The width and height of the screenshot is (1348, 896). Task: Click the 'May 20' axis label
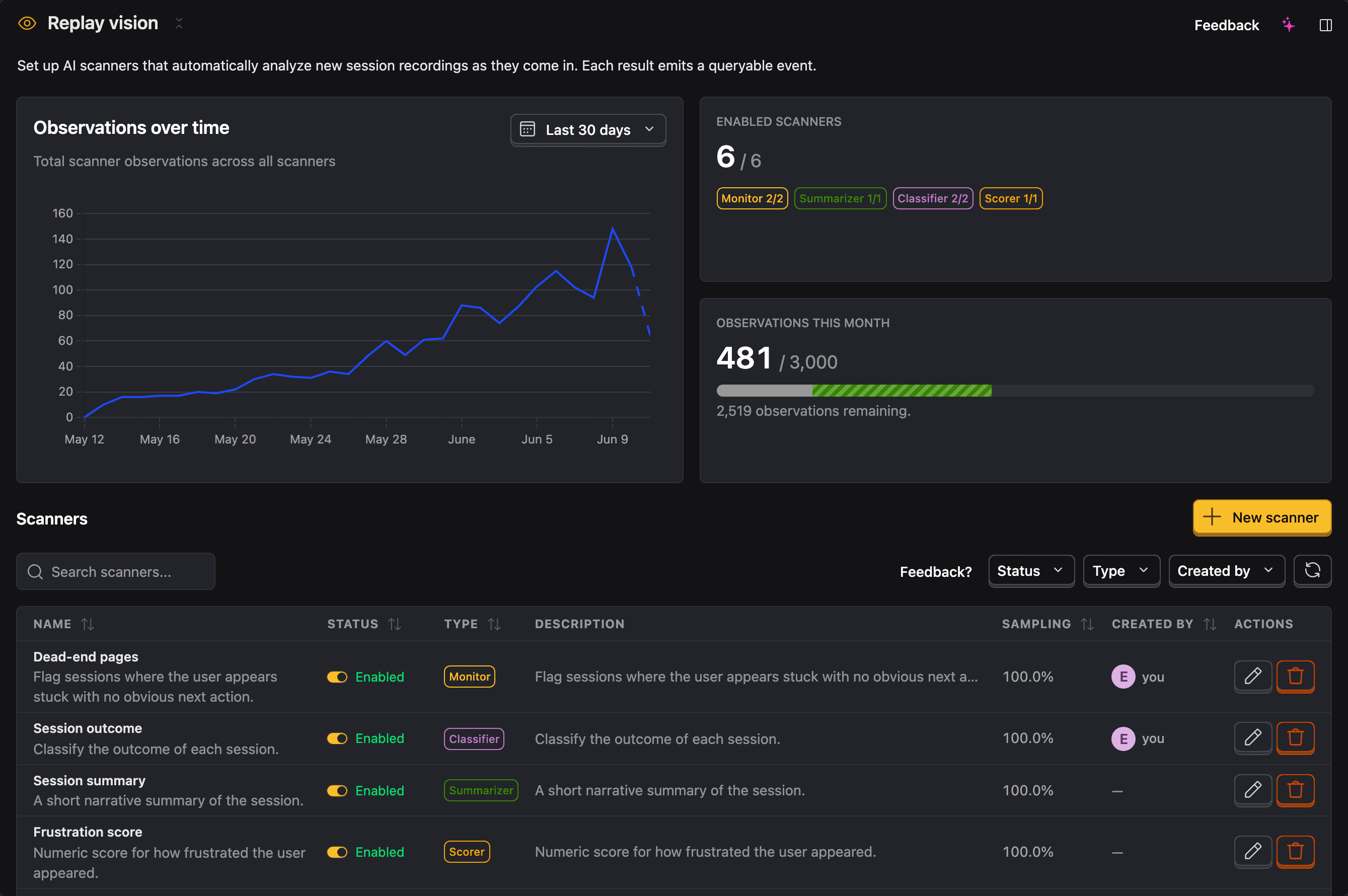pyautogui.click(x=235, y=439)
